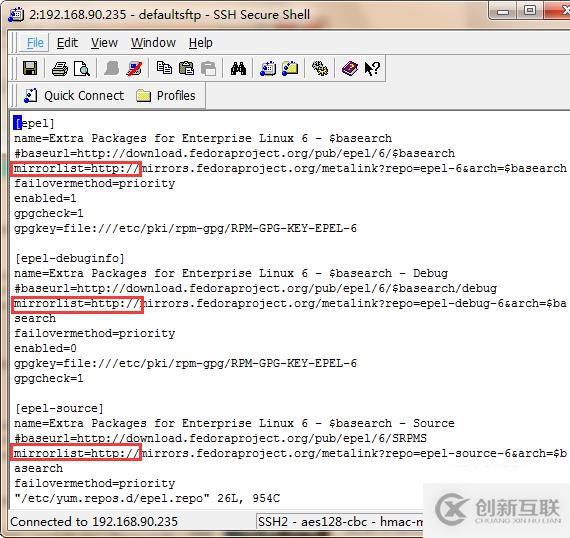The height and width of the screenshot is (538, 570).
Task: Click the failovermethod=priority line under [epel-debuginfo]
Action: pyautogui.click(x=94, y=333)
